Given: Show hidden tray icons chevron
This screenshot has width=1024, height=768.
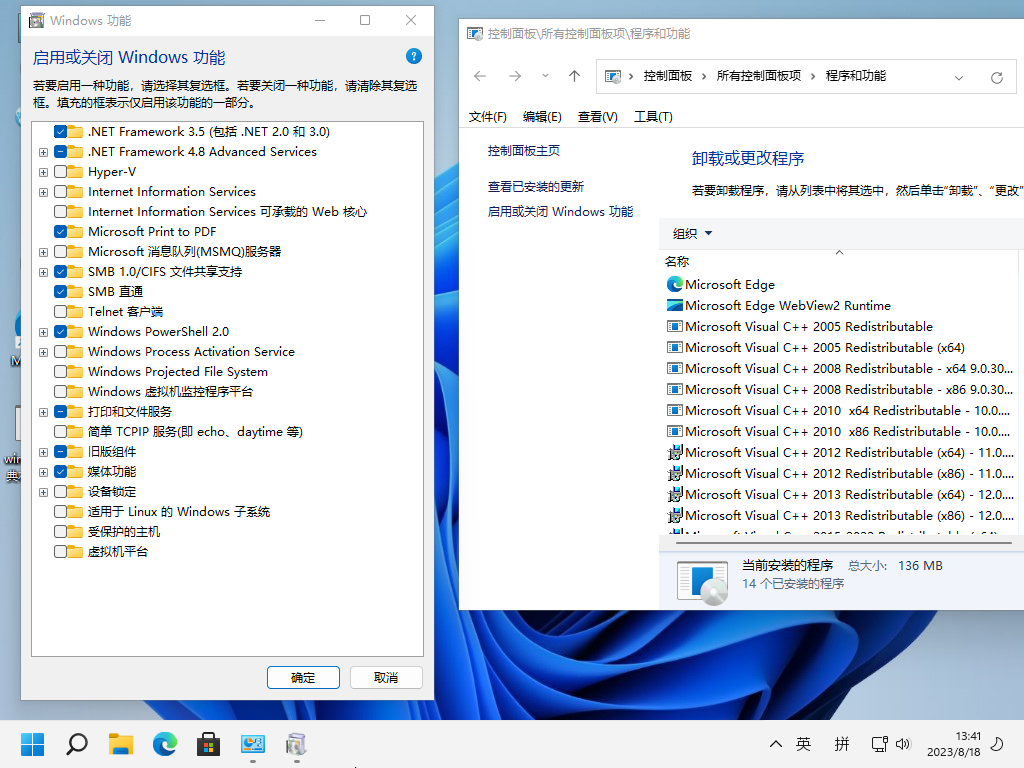Looking at the screenshot, I should pyautogui.click(x=776, y=744).
